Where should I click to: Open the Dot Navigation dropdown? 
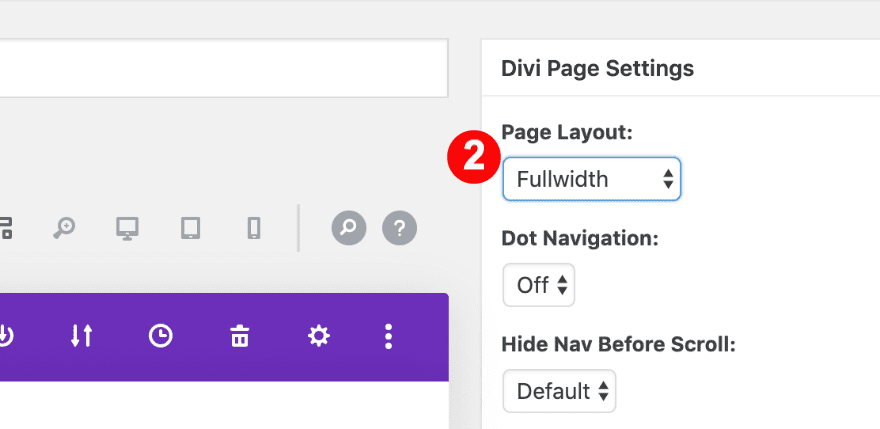tap(539, 285)
